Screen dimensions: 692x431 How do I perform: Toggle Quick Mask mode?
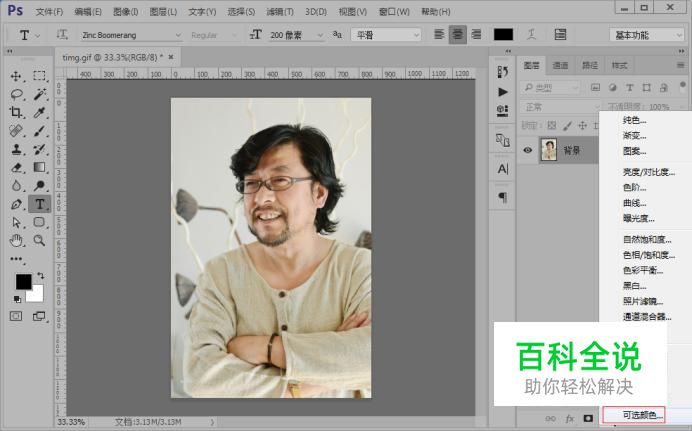coord(16,316)
